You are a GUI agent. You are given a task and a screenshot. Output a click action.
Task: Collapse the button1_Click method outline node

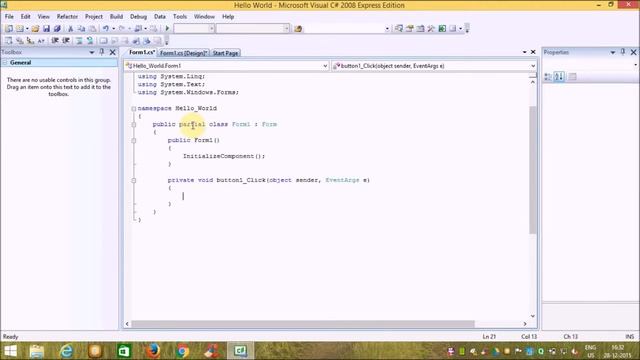tap(133, 180)
